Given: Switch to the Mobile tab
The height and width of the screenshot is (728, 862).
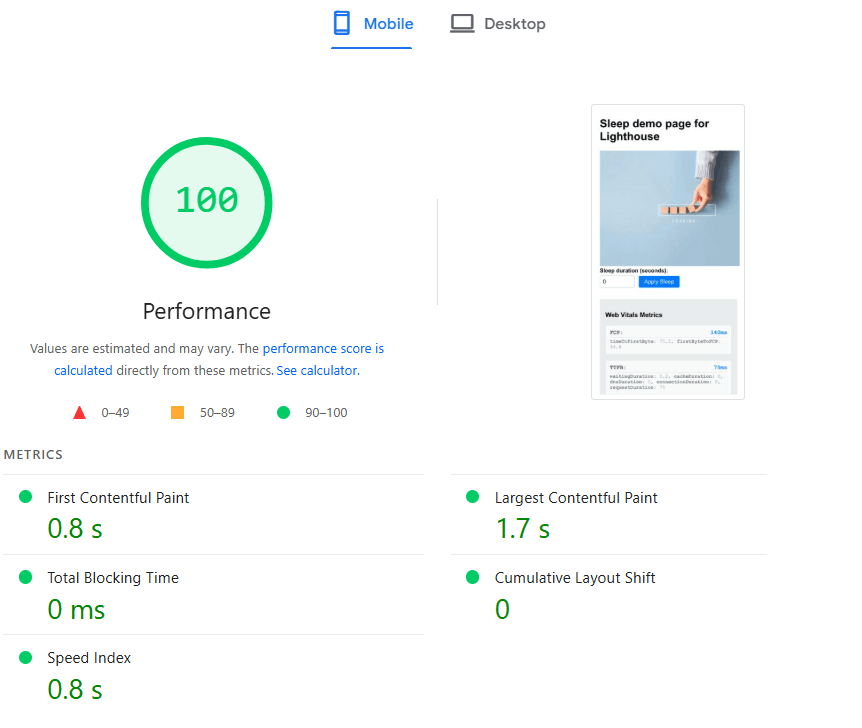Looking at the screenshot, I should click(372, 24).
